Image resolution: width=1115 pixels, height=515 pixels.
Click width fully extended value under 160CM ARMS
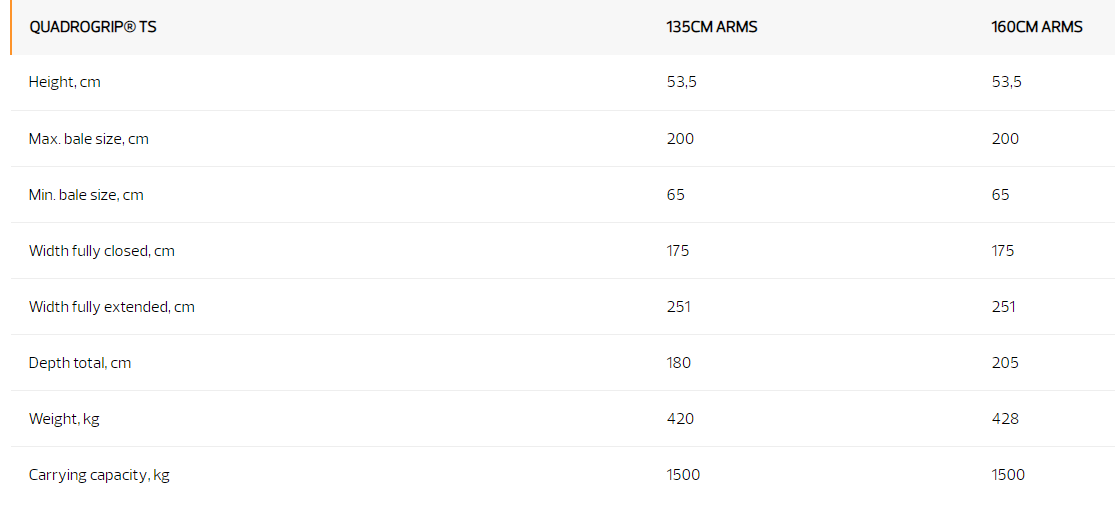click(1004, 307)
